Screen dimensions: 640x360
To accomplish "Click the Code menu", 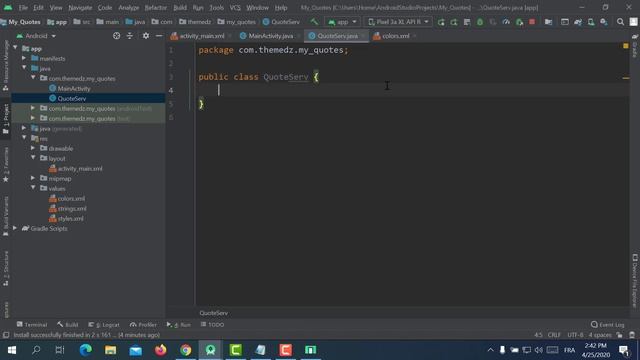I will [x=104, y=8].
